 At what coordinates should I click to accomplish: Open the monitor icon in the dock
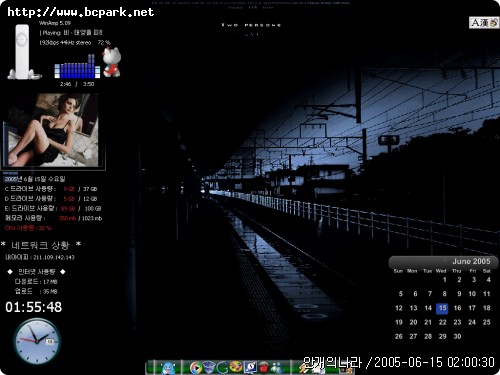250,367
